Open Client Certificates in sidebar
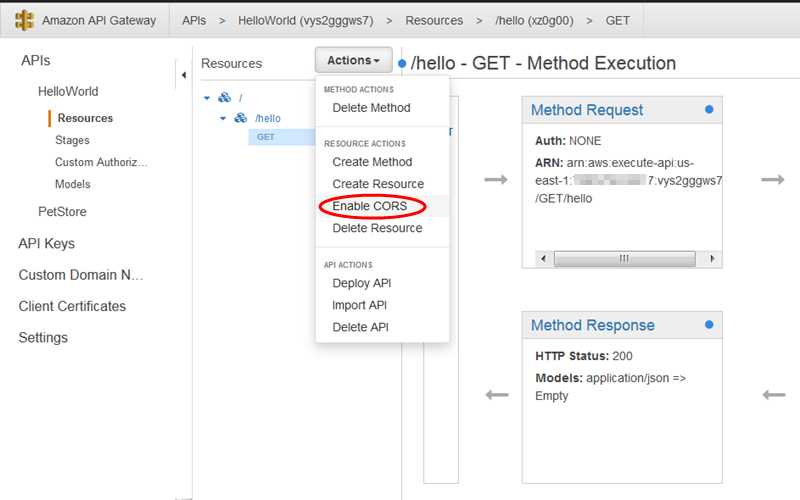Screen dimensions: 800x500 (x=72, y=306)
